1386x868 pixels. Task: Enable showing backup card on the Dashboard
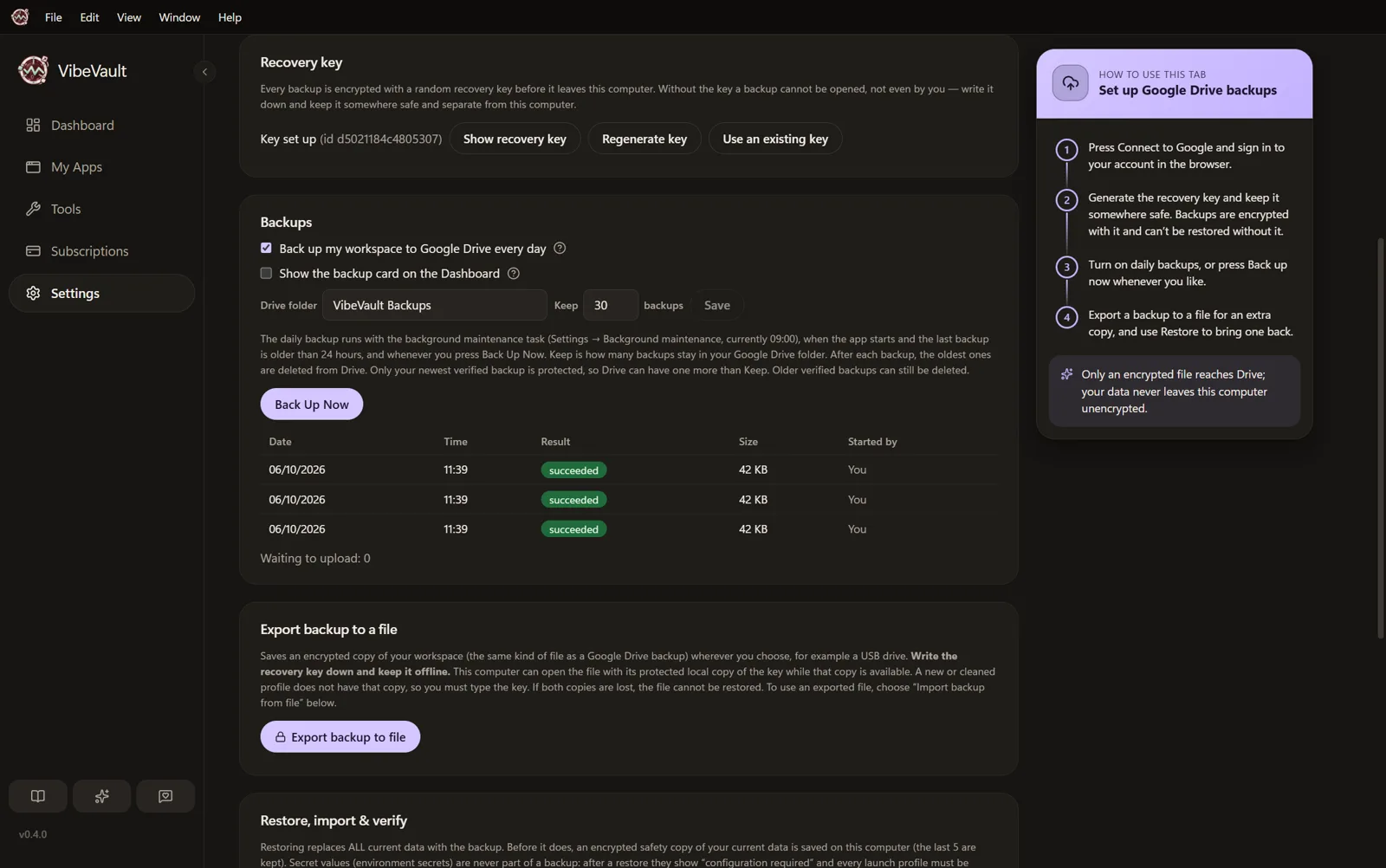pyautogui.click(x=266, y=273)
